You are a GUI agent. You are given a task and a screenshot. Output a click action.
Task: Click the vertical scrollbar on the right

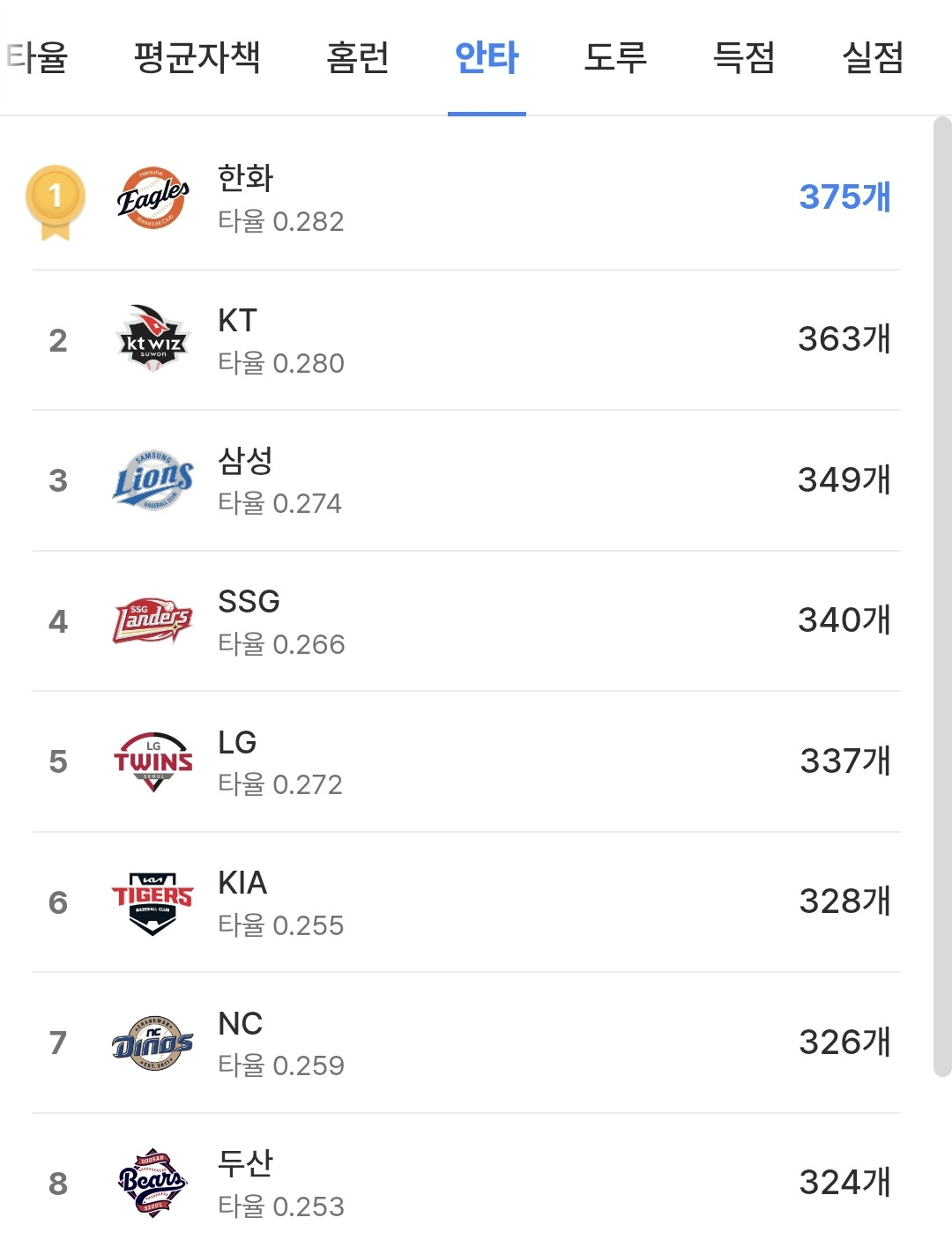tap(942, 596)
